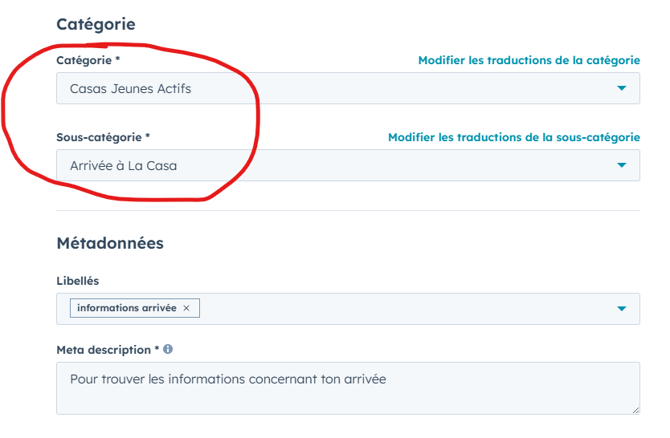Open the Sous-catégorie dropdown arrow
670x438 pixels.
[621, 166]
